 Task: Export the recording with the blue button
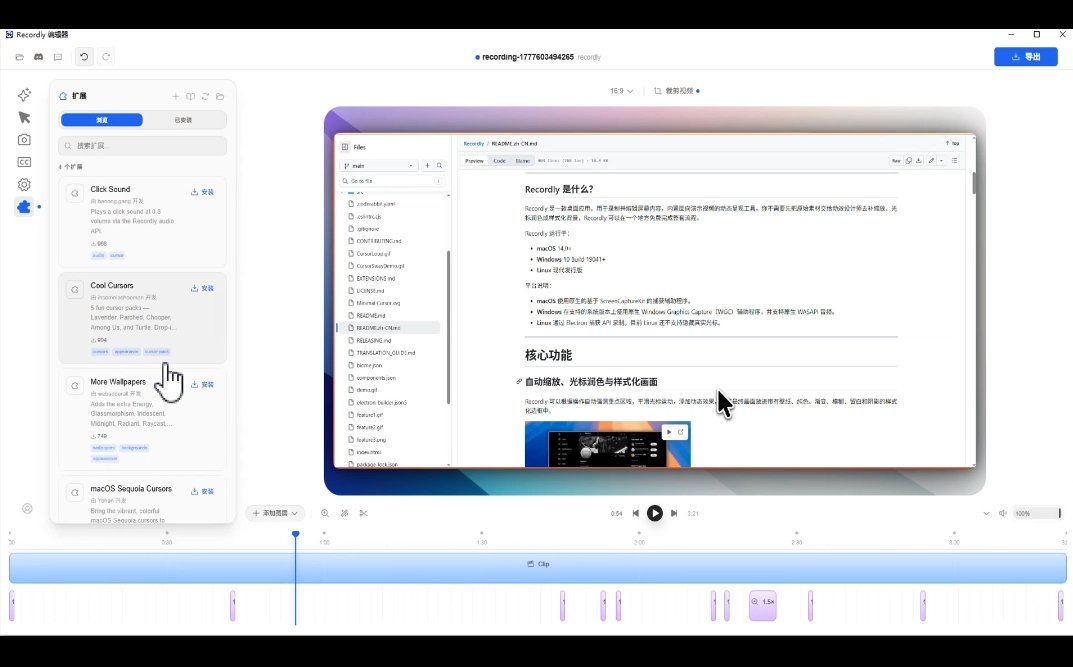pos(1025,57)
